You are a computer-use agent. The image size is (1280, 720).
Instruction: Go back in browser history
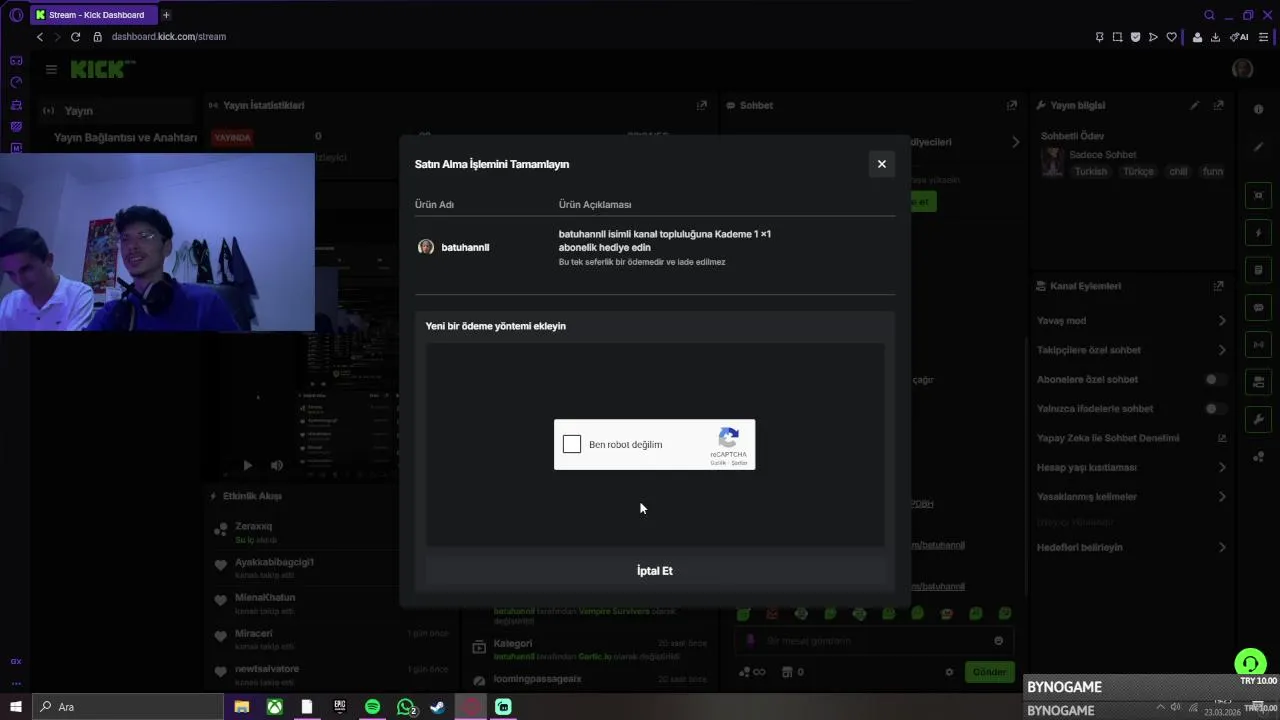pyautogui.click(x=40, y=37)
